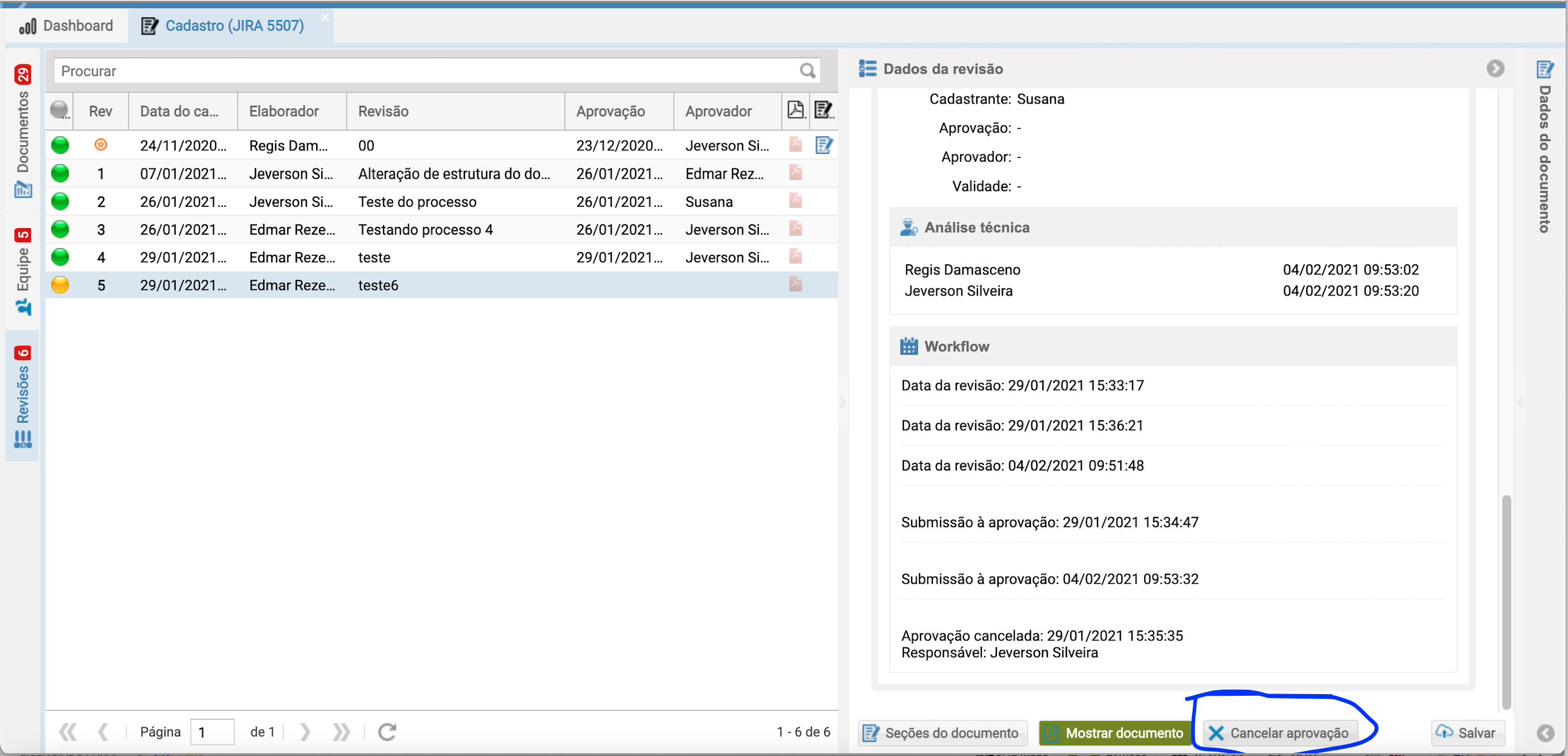Click the search magnifier icon
1568x756 pixels.
[807, 71]
